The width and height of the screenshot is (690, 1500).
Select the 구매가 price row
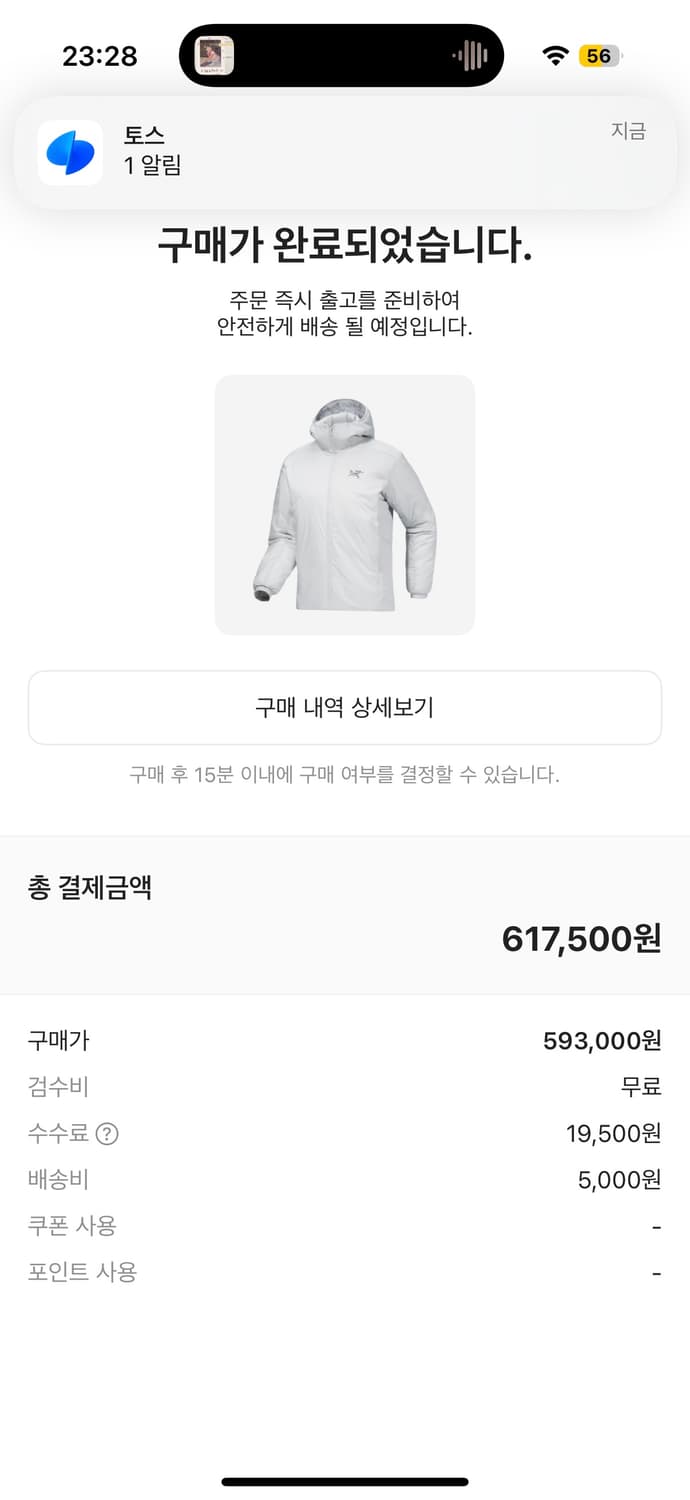345,1040
